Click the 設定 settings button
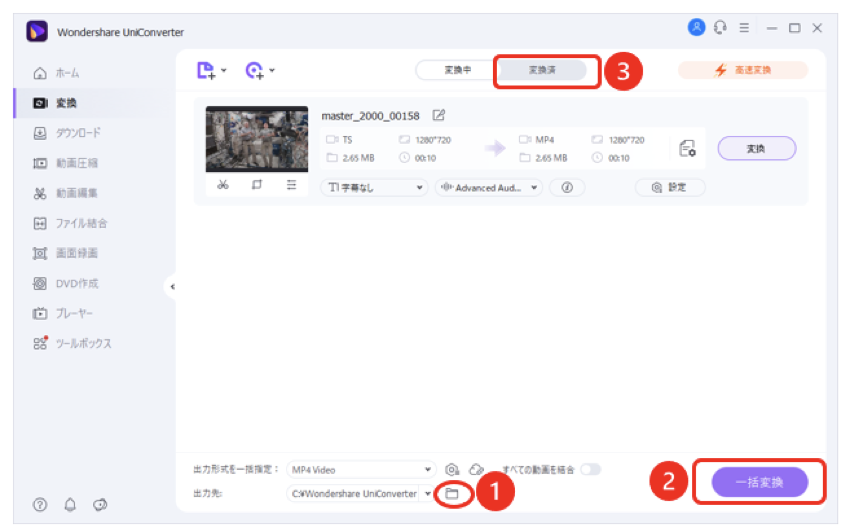850x532 pixels. click(670, 188)
